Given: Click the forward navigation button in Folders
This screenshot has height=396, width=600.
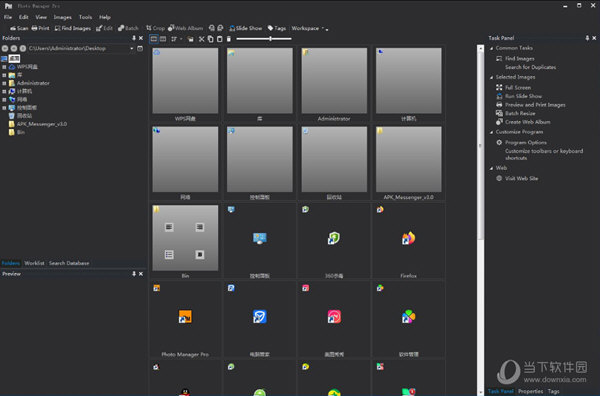Looking at the screenshot, I should pyautogui.click(x=14, y=49).
